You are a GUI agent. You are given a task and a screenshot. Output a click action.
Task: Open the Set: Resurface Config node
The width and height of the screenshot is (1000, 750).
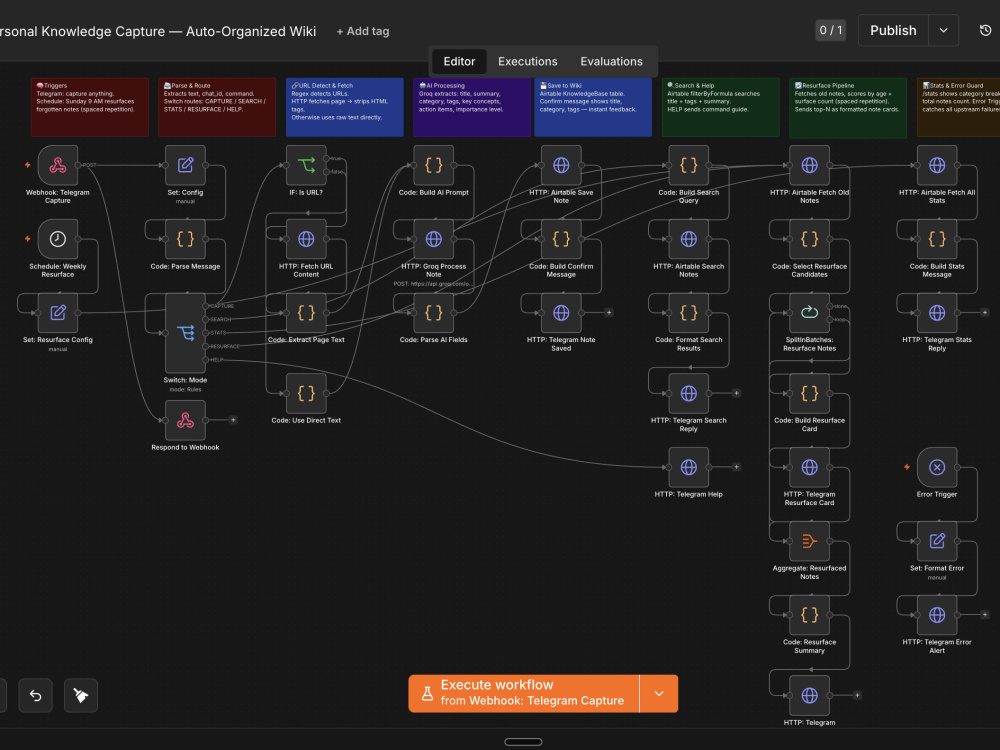click(x=57, y=312)
